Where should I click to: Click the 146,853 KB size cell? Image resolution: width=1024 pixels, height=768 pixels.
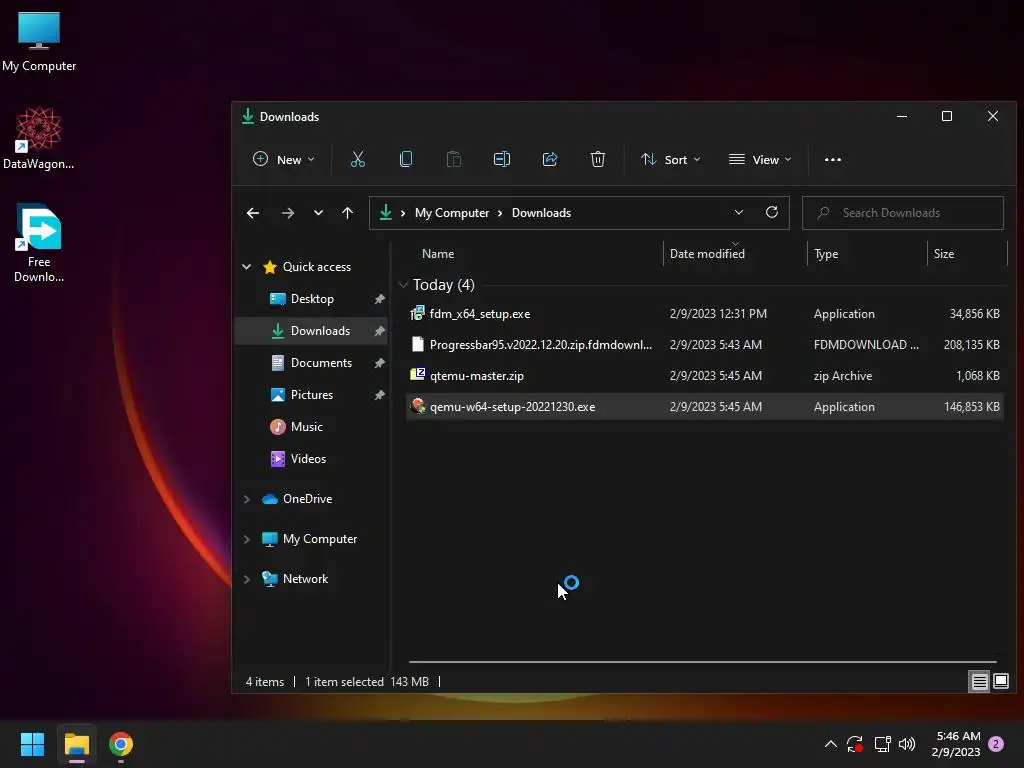coord(971,406)
